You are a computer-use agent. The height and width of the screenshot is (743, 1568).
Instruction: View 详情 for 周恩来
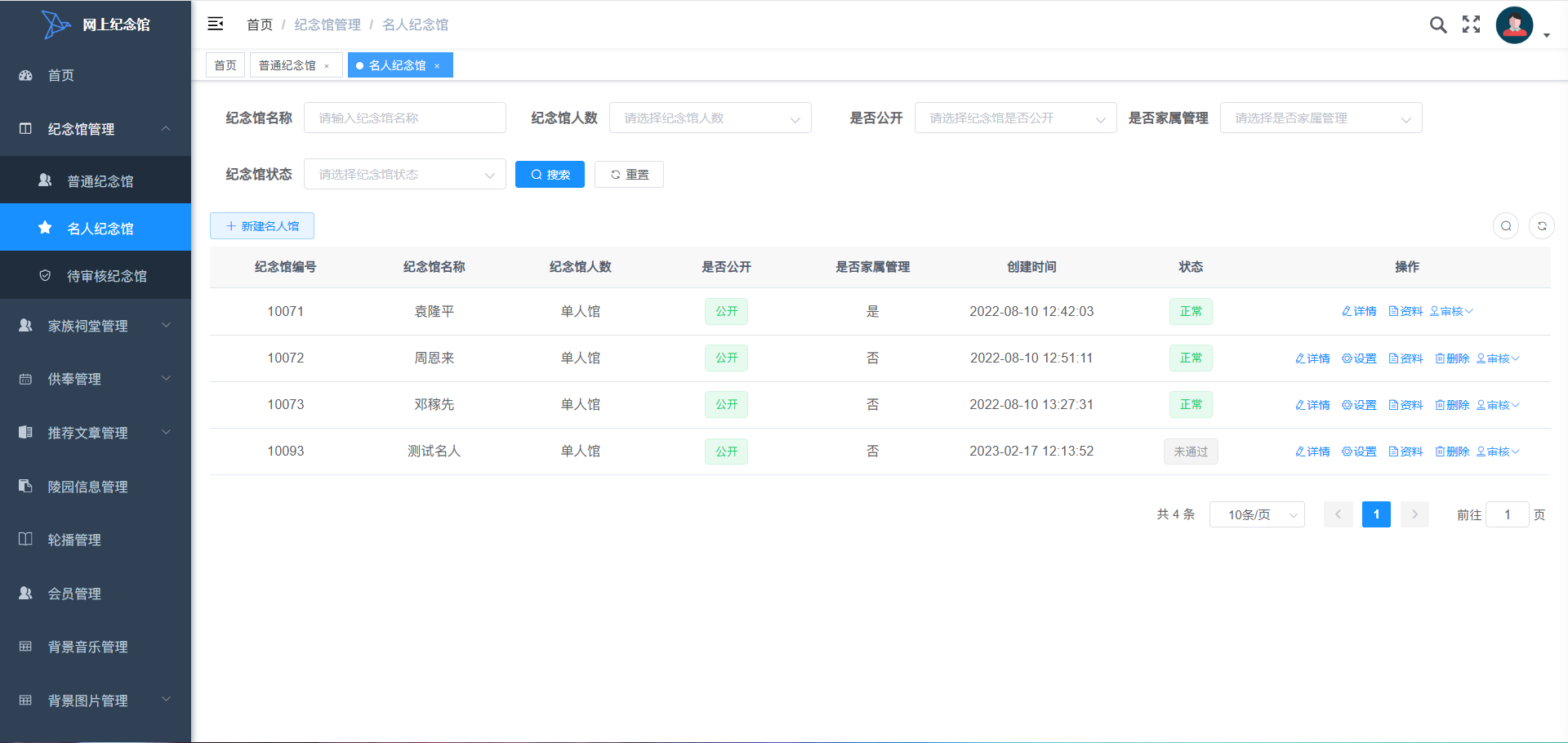(x=1312, y=358)
